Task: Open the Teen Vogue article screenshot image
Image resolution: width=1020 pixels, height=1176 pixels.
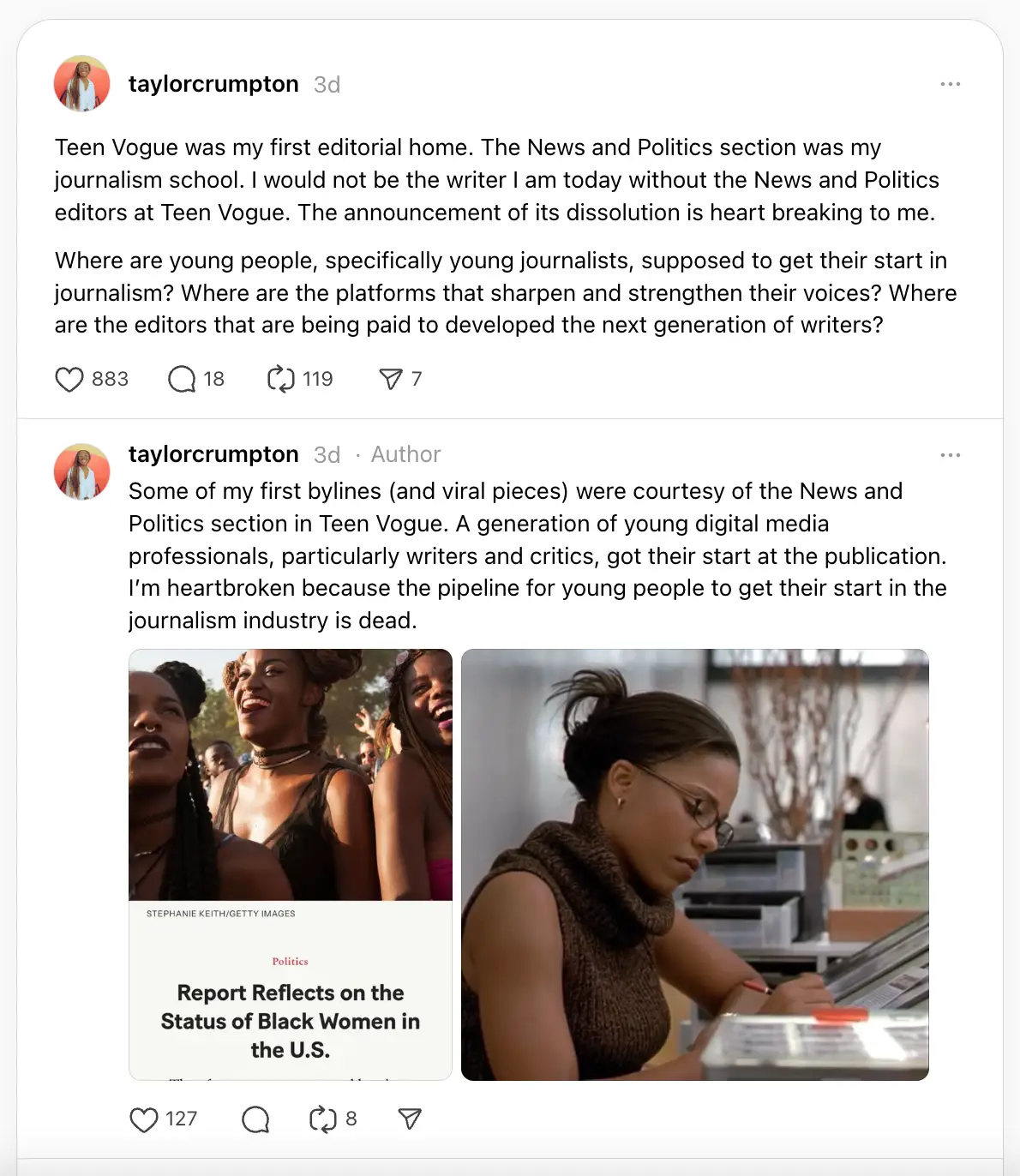Action: point(290,863)
